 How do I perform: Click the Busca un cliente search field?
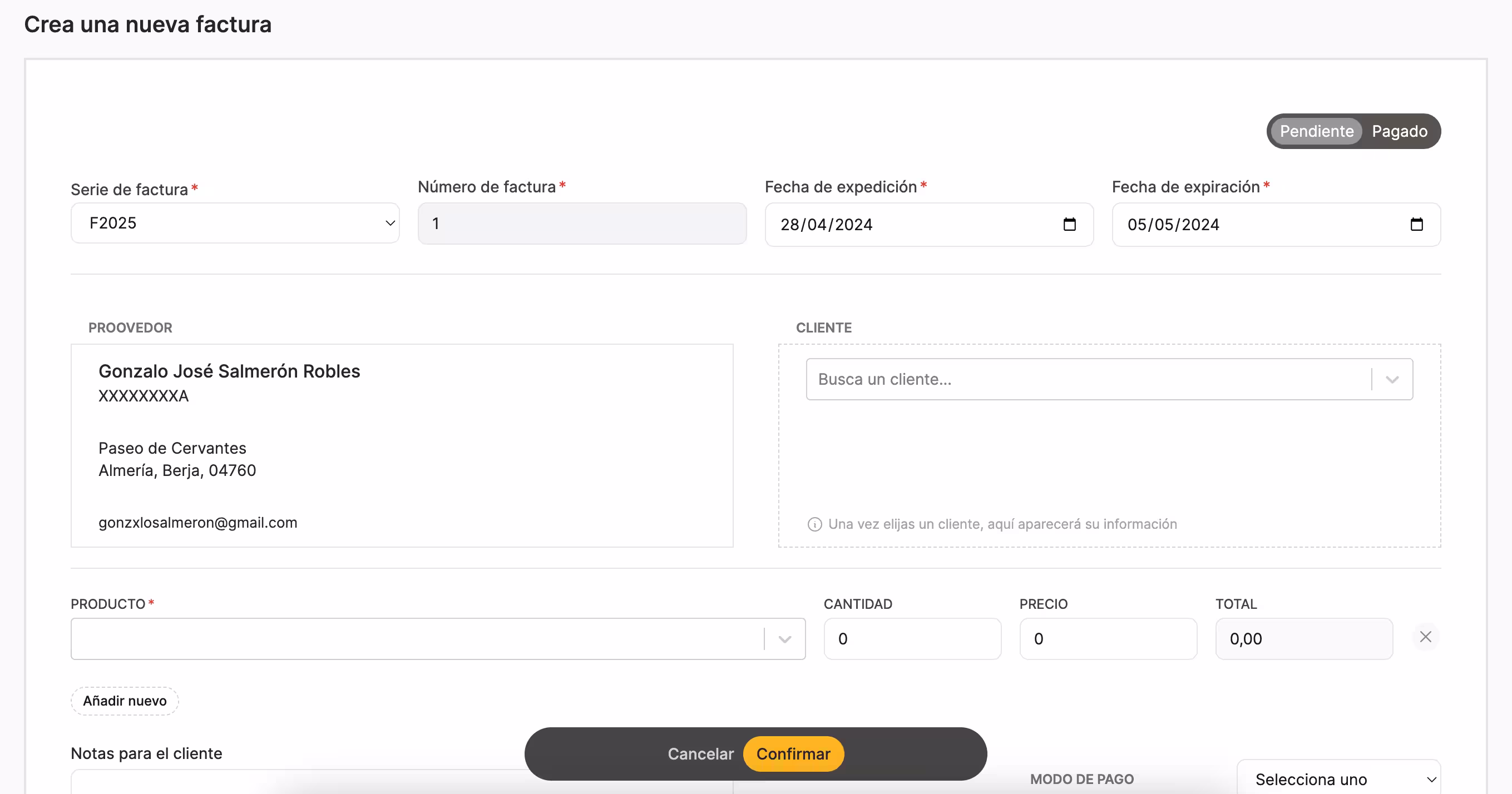[1086, 380]
